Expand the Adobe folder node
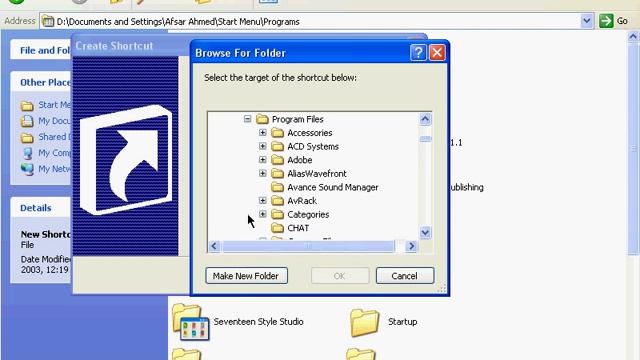Viewport: 640px width, 360px height. point(262,160)
